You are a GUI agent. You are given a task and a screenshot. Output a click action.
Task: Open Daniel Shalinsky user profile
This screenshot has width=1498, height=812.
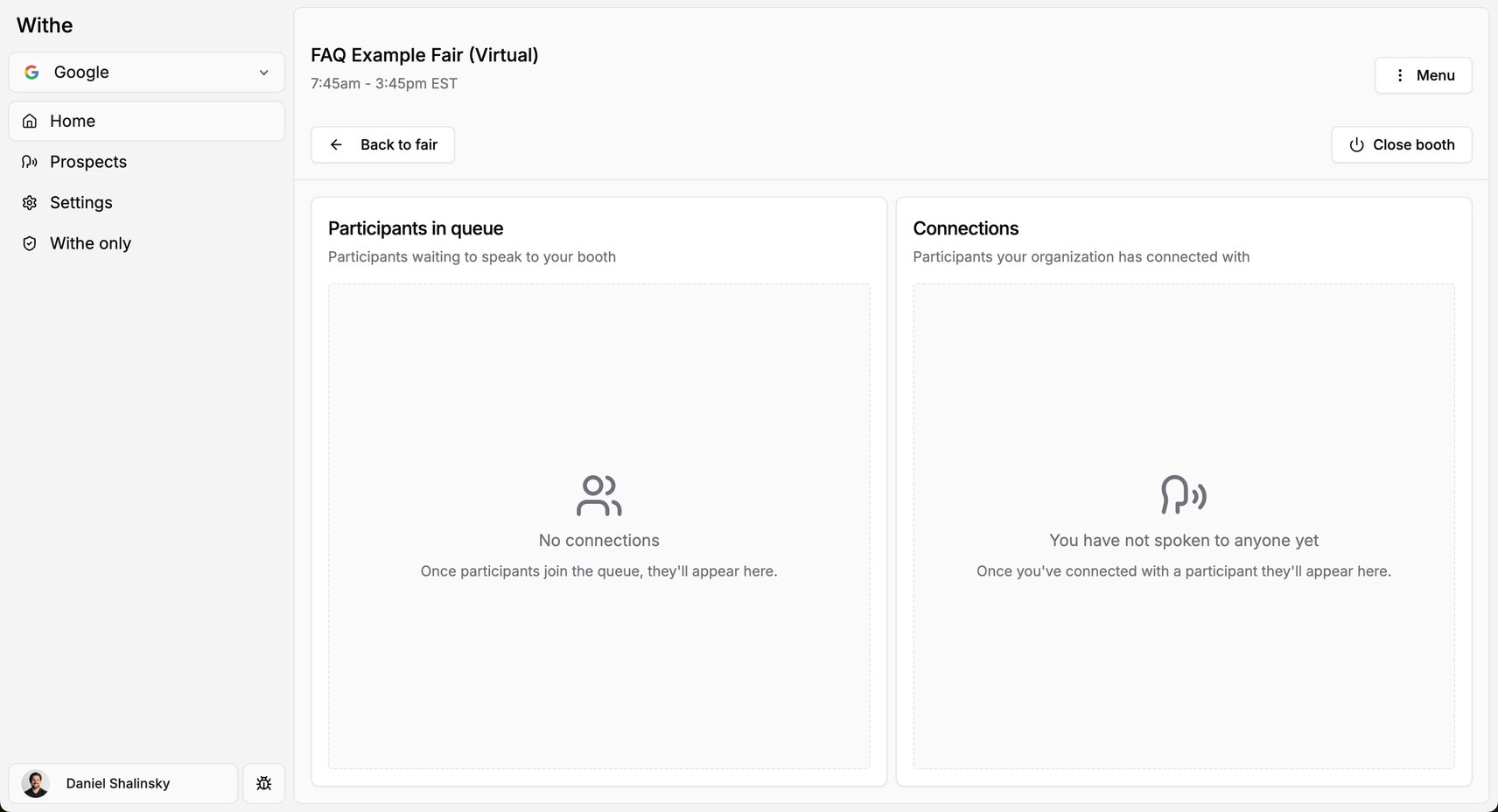click(x=123, y=783)
